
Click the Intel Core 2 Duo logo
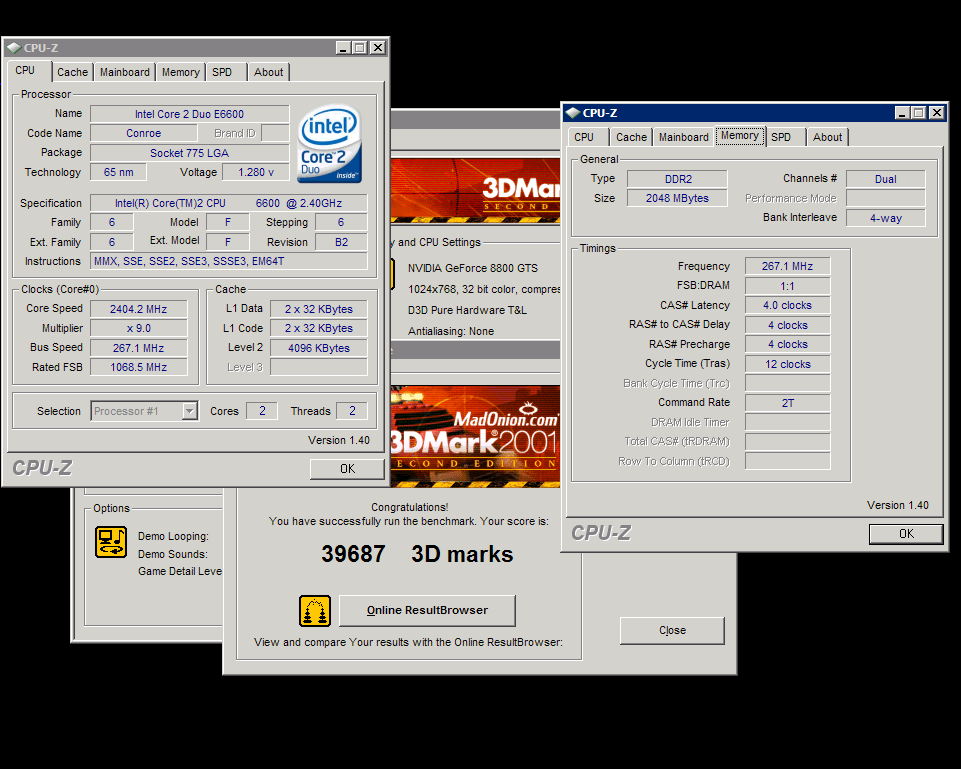click(x=330, y=145)
